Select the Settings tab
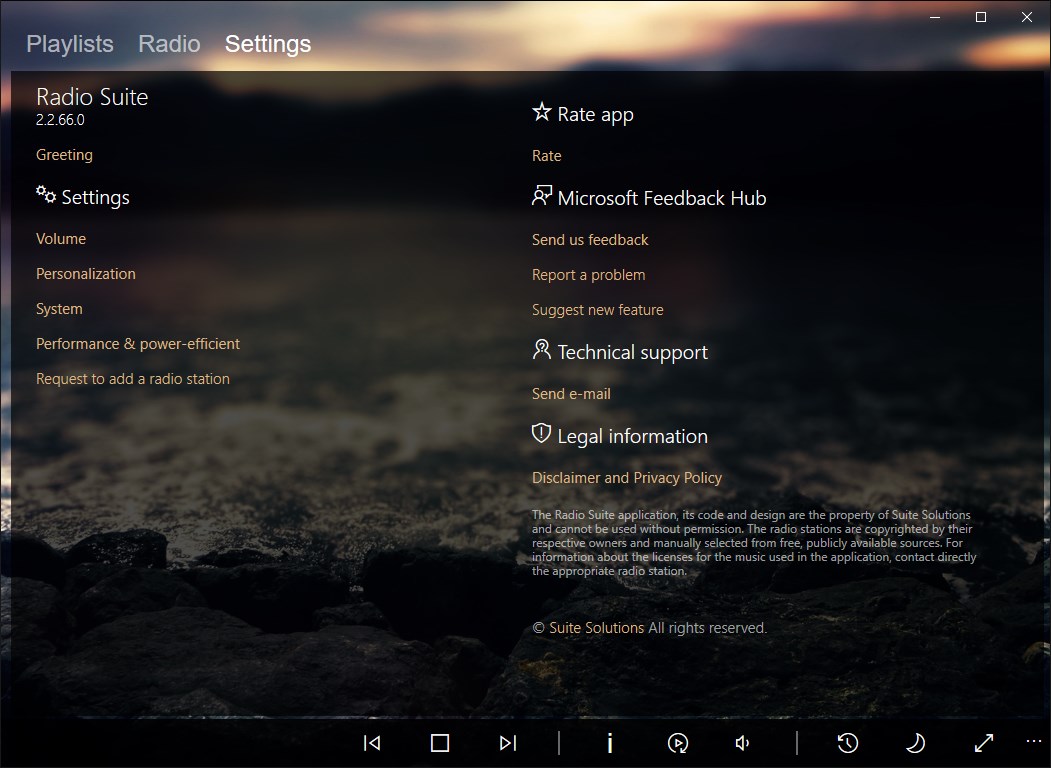This screenshot has width=1051, height=768. [x=267, y=44]
